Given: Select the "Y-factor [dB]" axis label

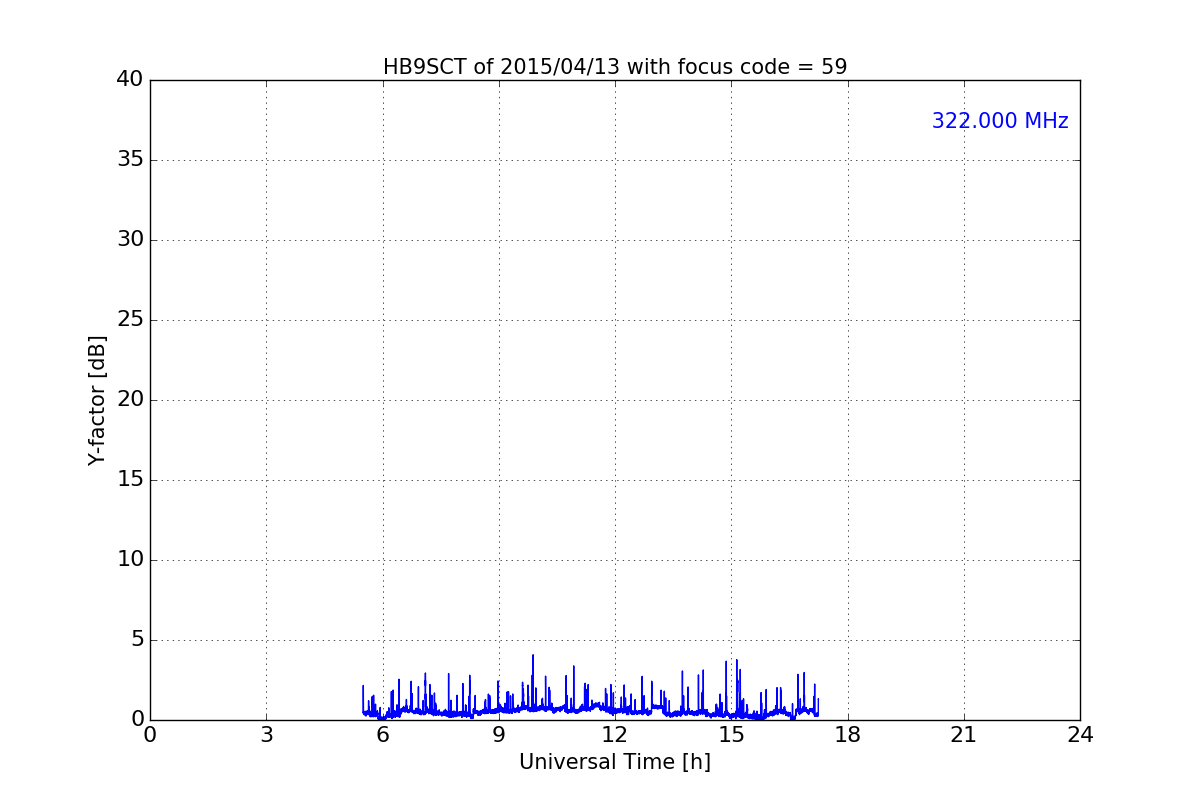Looking at the screenshot, I should [97, 400].
